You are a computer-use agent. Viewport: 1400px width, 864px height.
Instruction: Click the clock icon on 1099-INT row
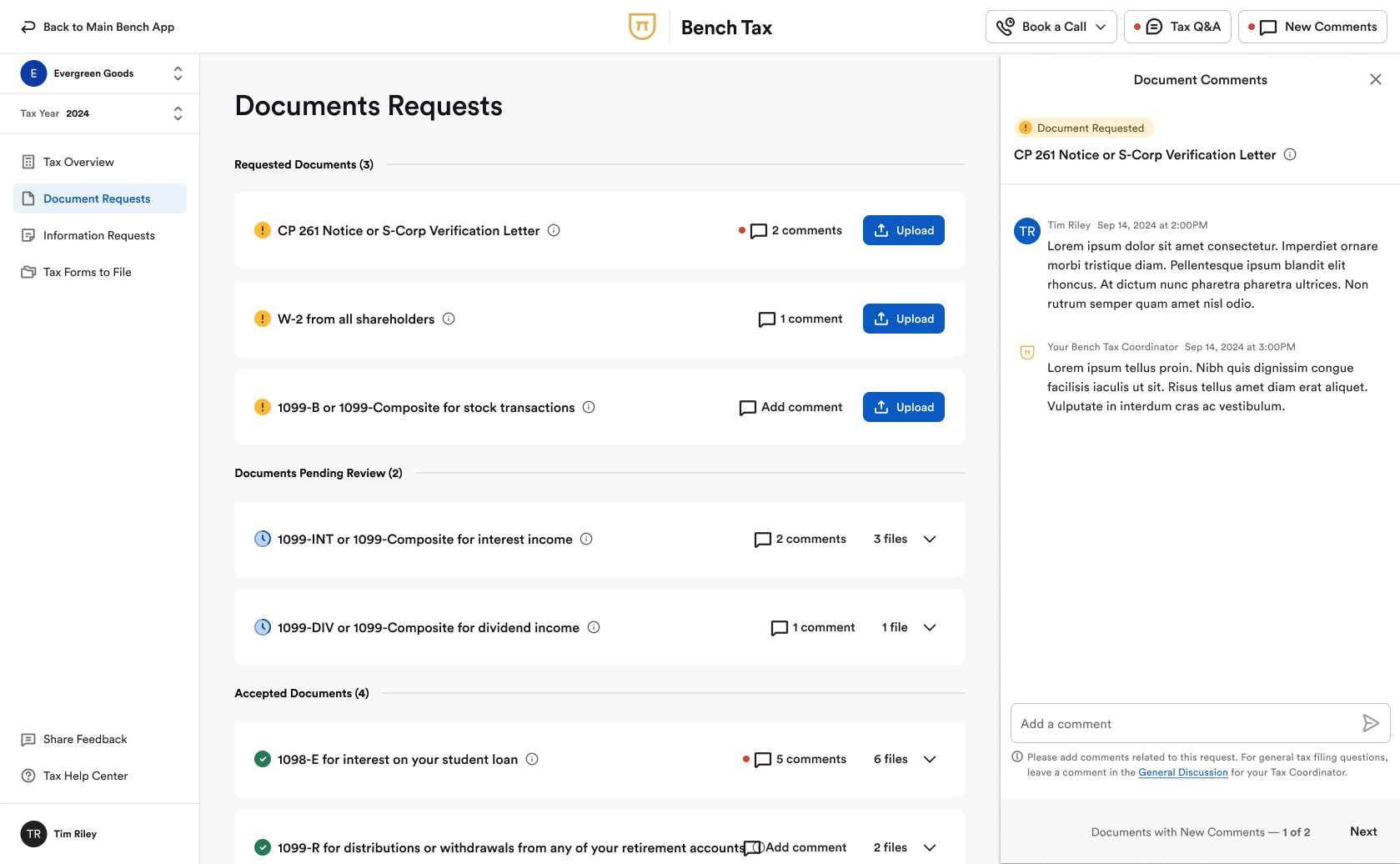(262, 539)
